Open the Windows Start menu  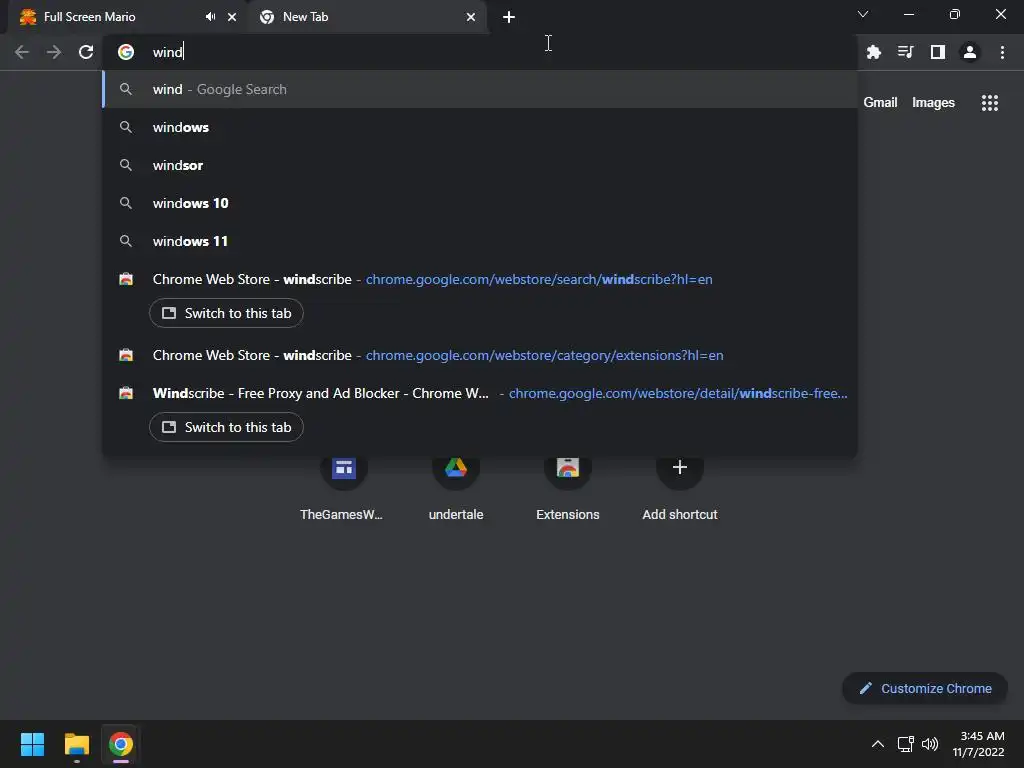32,744
